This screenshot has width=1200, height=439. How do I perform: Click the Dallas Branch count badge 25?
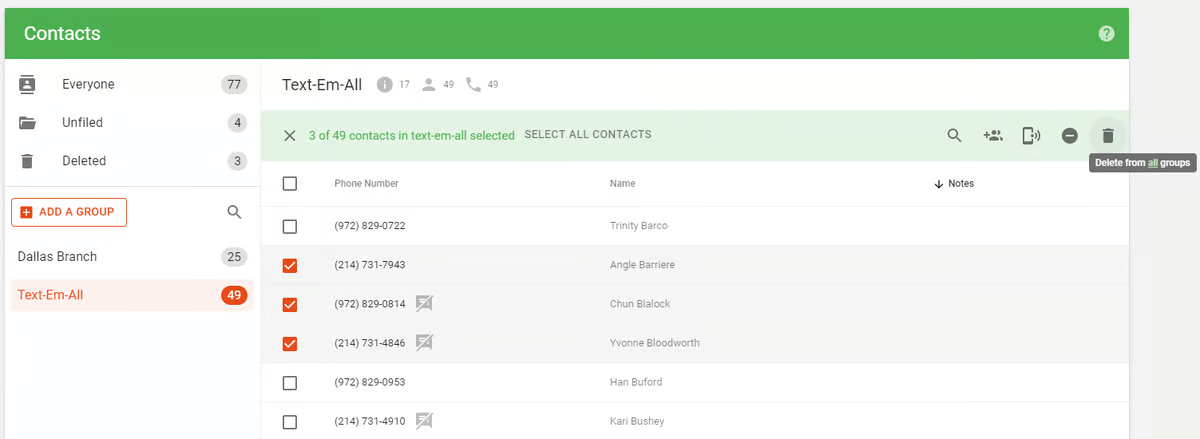click(234, 257)
